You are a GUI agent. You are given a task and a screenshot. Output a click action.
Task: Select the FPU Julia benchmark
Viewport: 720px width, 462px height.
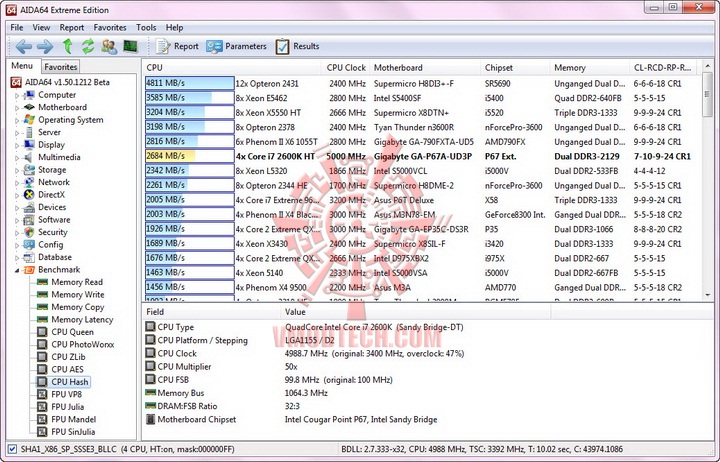coord(68,407)
